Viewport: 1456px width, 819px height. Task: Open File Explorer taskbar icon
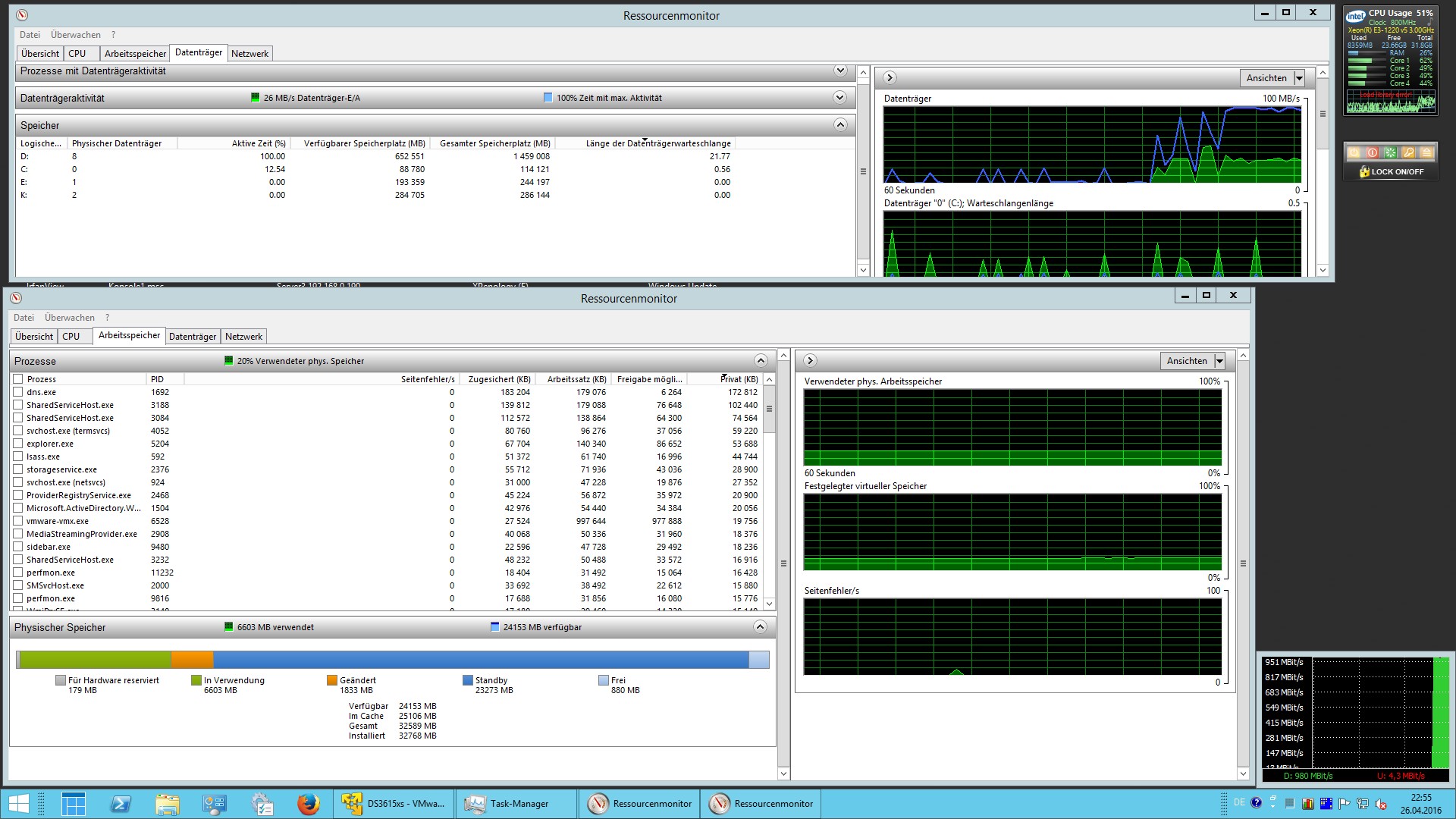[168, 804]
